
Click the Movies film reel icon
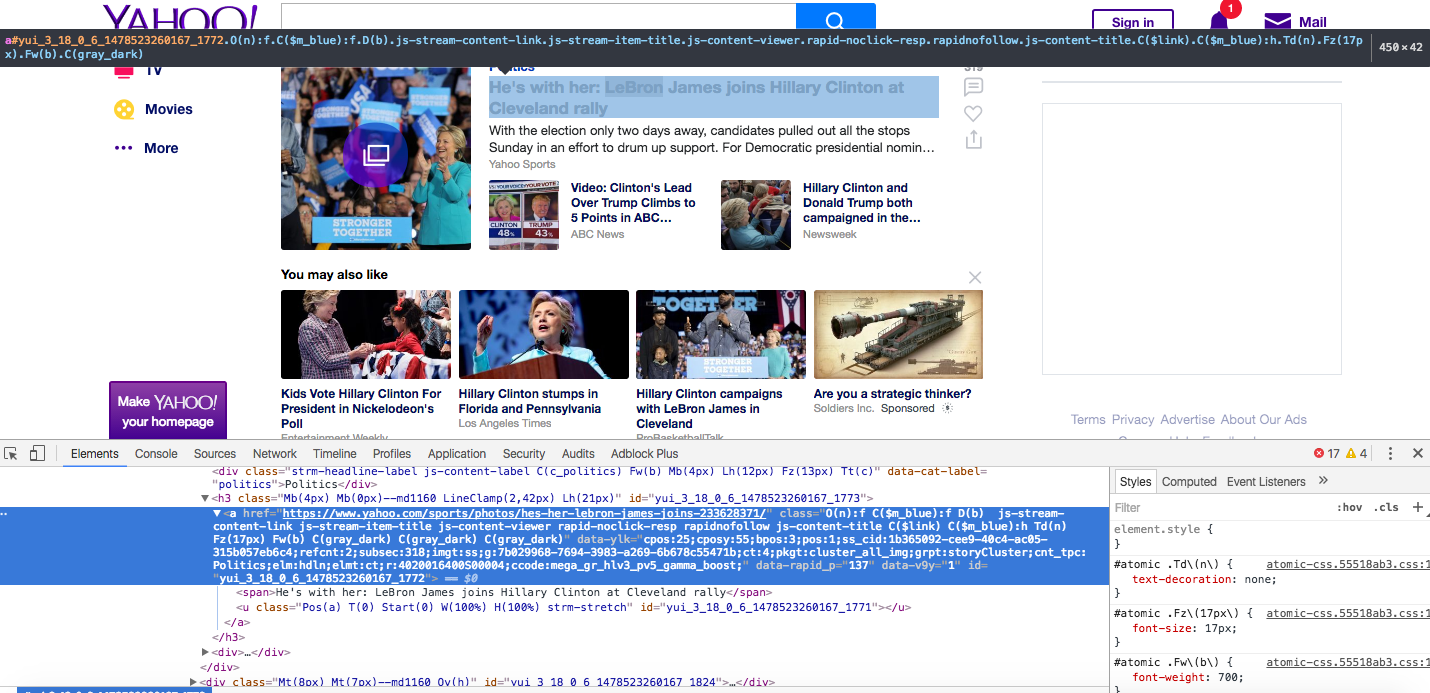tap(124, 110)
